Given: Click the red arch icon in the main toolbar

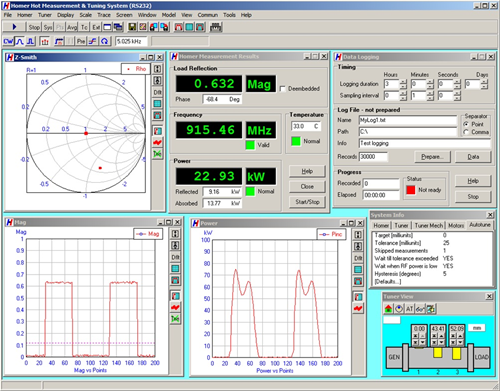Looking at the screenshot, I should (x=179, y=27).
